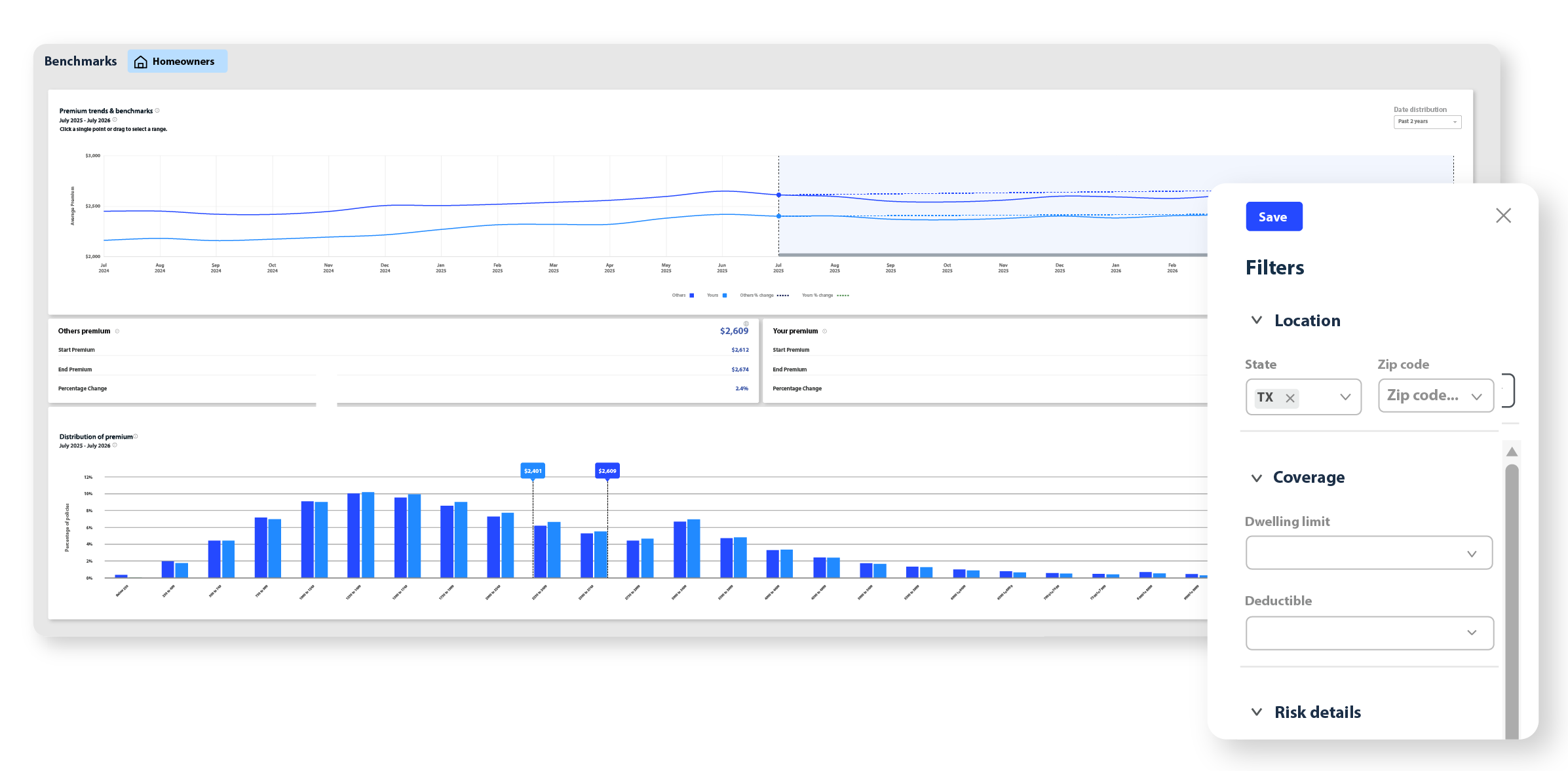
Task: Toggle Others % change legend entry
Action: click(x=765, y=295)
